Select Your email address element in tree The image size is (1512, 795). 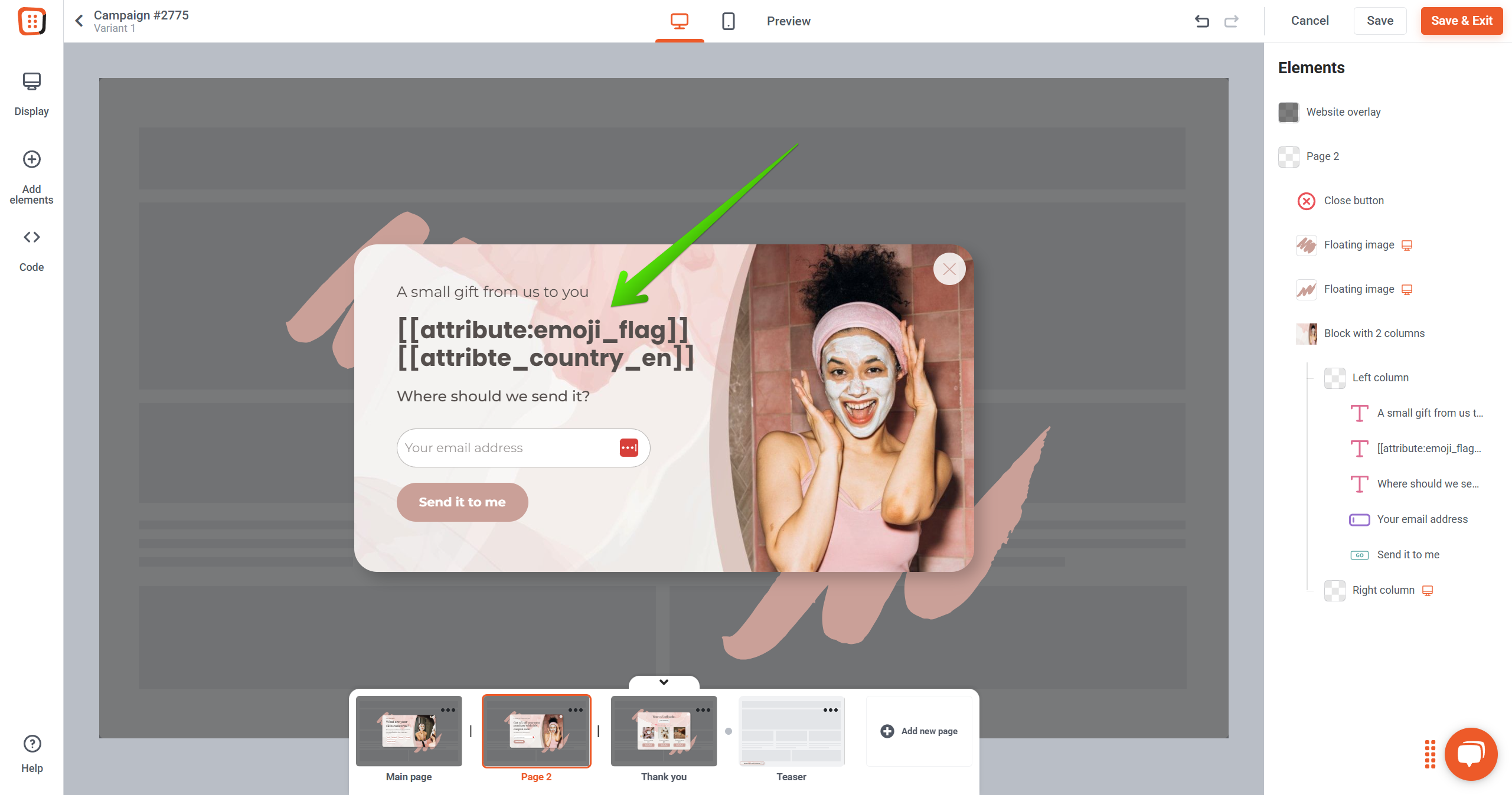[1409, 519]
